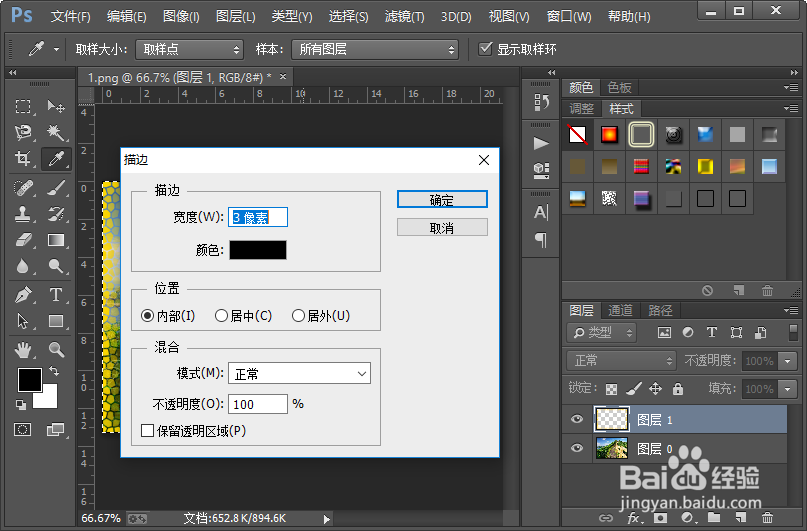The width and height of the screenshot is (807, 531).
Task: Open the 滤镜(T) menu
Action: tap(405, 16)
